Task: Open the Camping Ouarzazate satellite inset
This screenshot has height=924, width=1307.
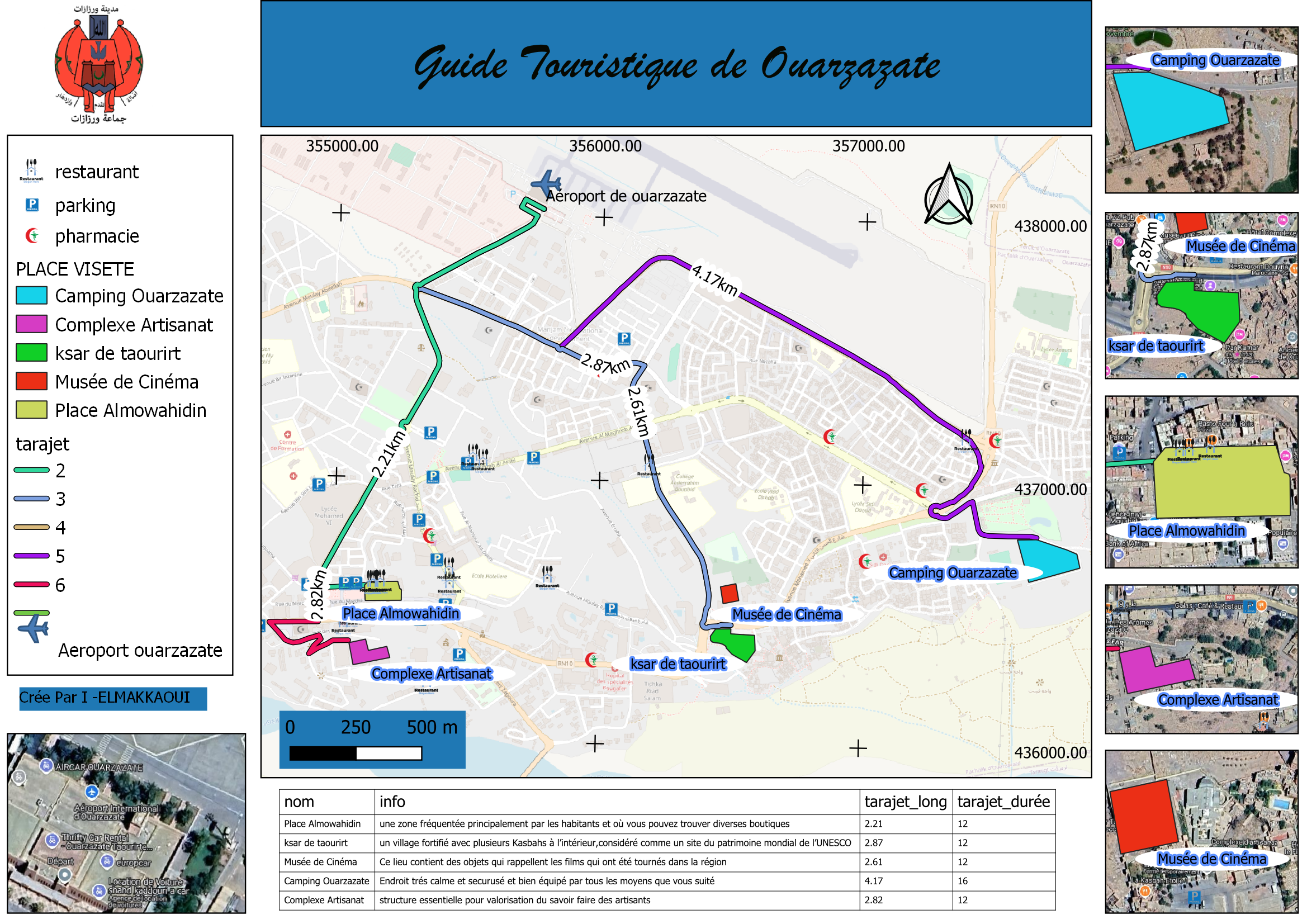Action: [1202, 110]
